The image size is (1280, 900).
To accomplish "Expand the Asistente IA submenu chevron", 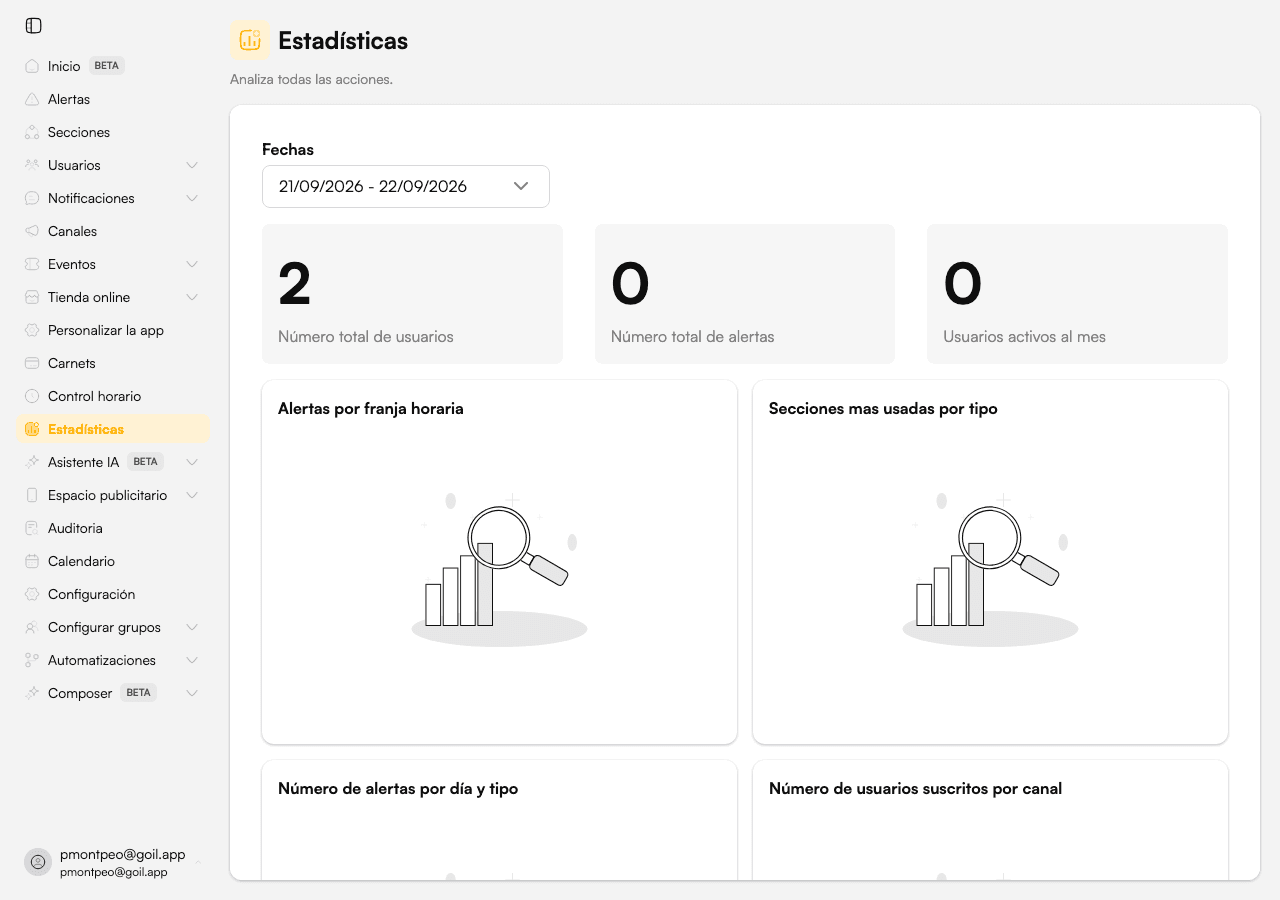I will coord(192,462).
